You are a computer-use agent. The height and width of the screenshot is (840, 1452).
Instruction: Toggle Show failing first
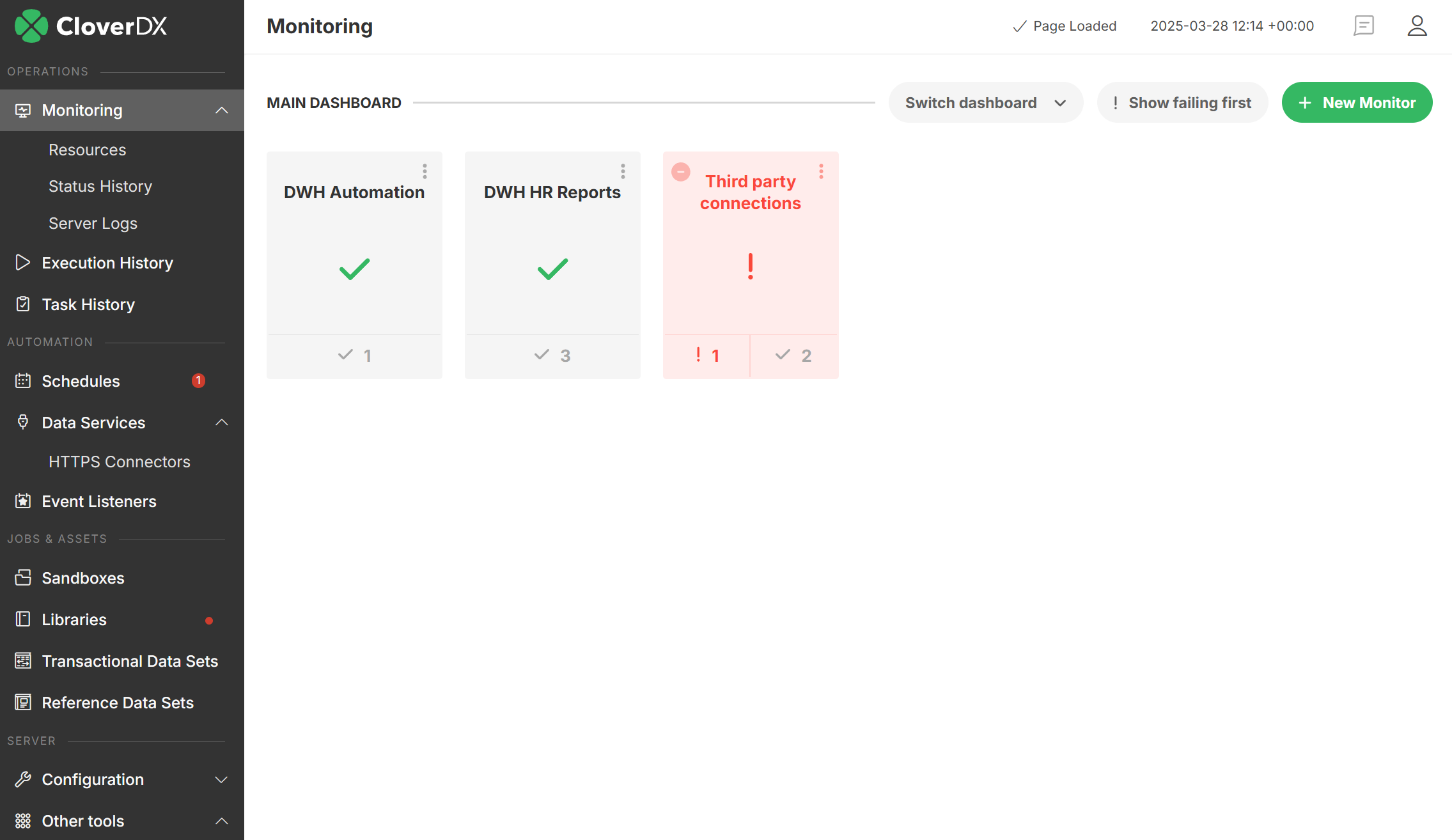click(x=1182, y=102)
